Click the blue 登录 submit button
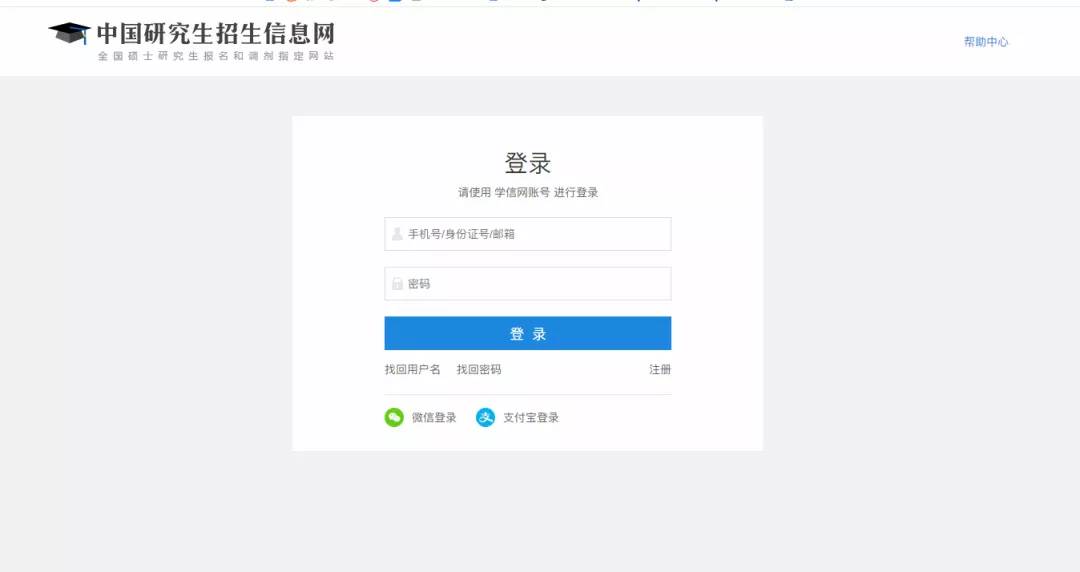 [x=528, y=333]
